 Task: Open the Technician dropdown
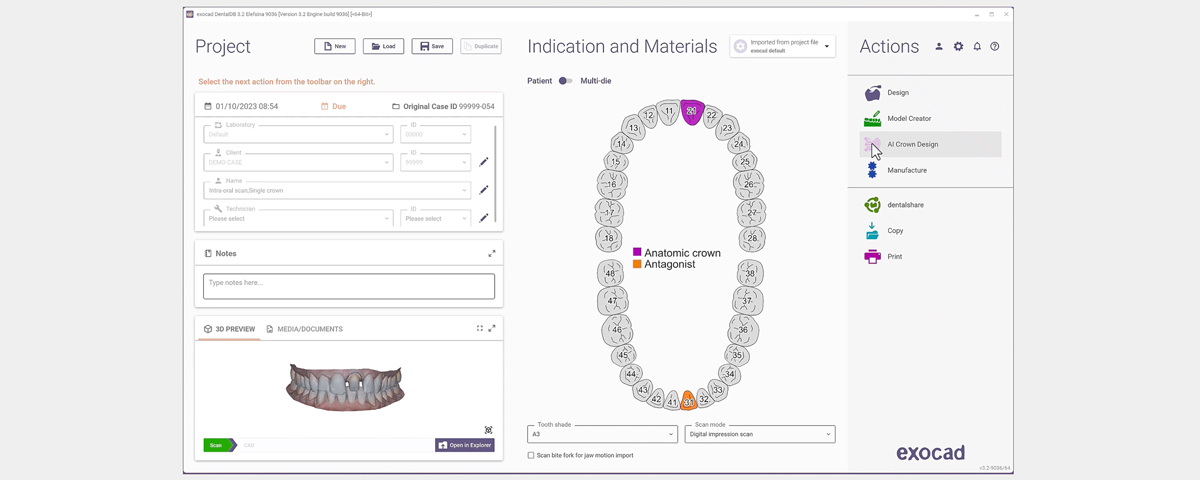[x=298, y=218]
